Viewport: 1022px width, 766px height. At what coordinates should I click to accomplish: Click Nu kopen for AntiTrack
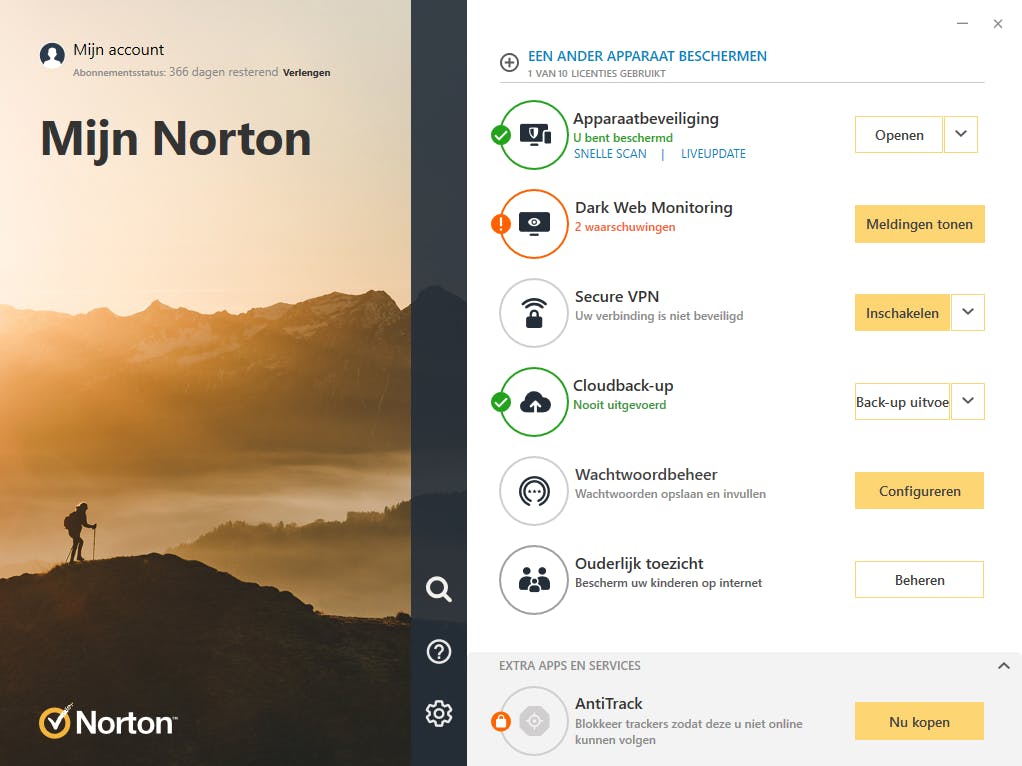tap(919, 722)
